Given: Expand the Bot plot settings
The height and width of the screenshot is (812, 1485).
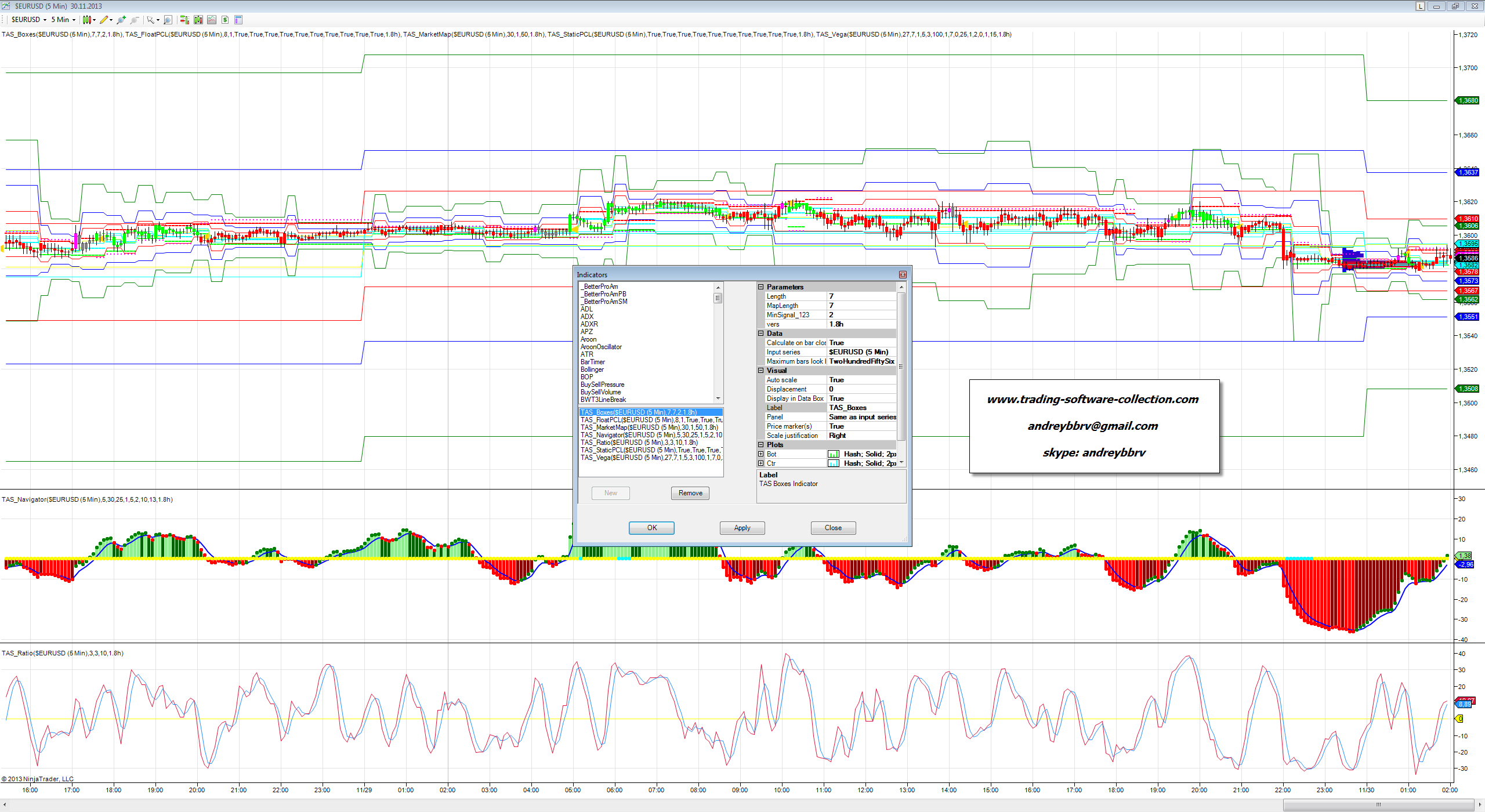Looking at the screenshot, I should coord(761,454).
